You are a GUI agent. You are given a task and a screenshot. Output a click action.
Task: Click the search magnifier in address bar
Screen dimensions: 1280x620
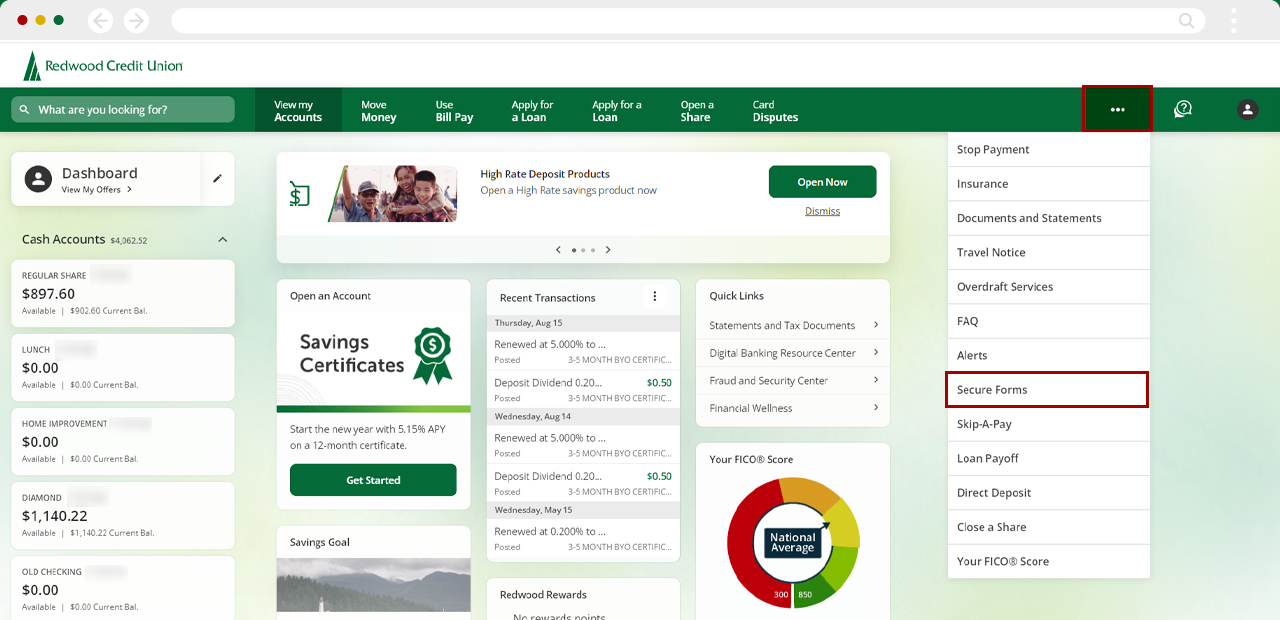[x=1186, y=20]
